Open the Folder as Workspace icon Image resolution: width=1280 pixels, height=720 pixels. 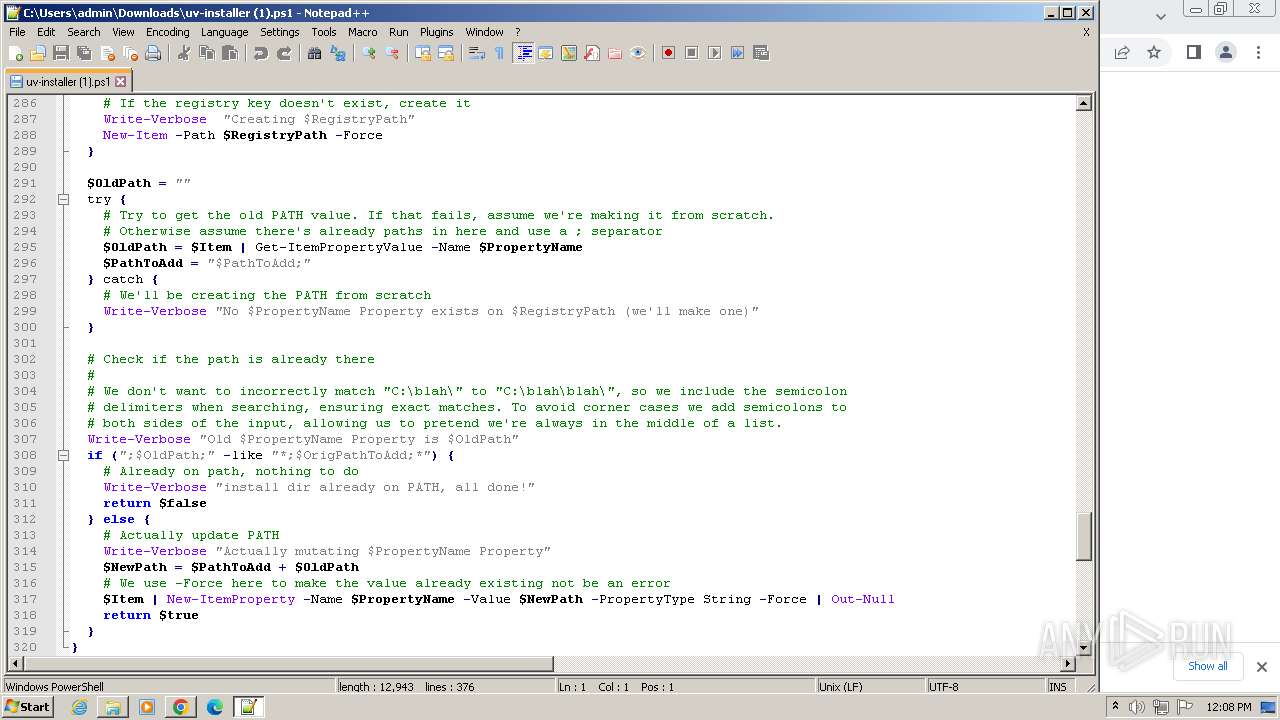tap(615, 53)
